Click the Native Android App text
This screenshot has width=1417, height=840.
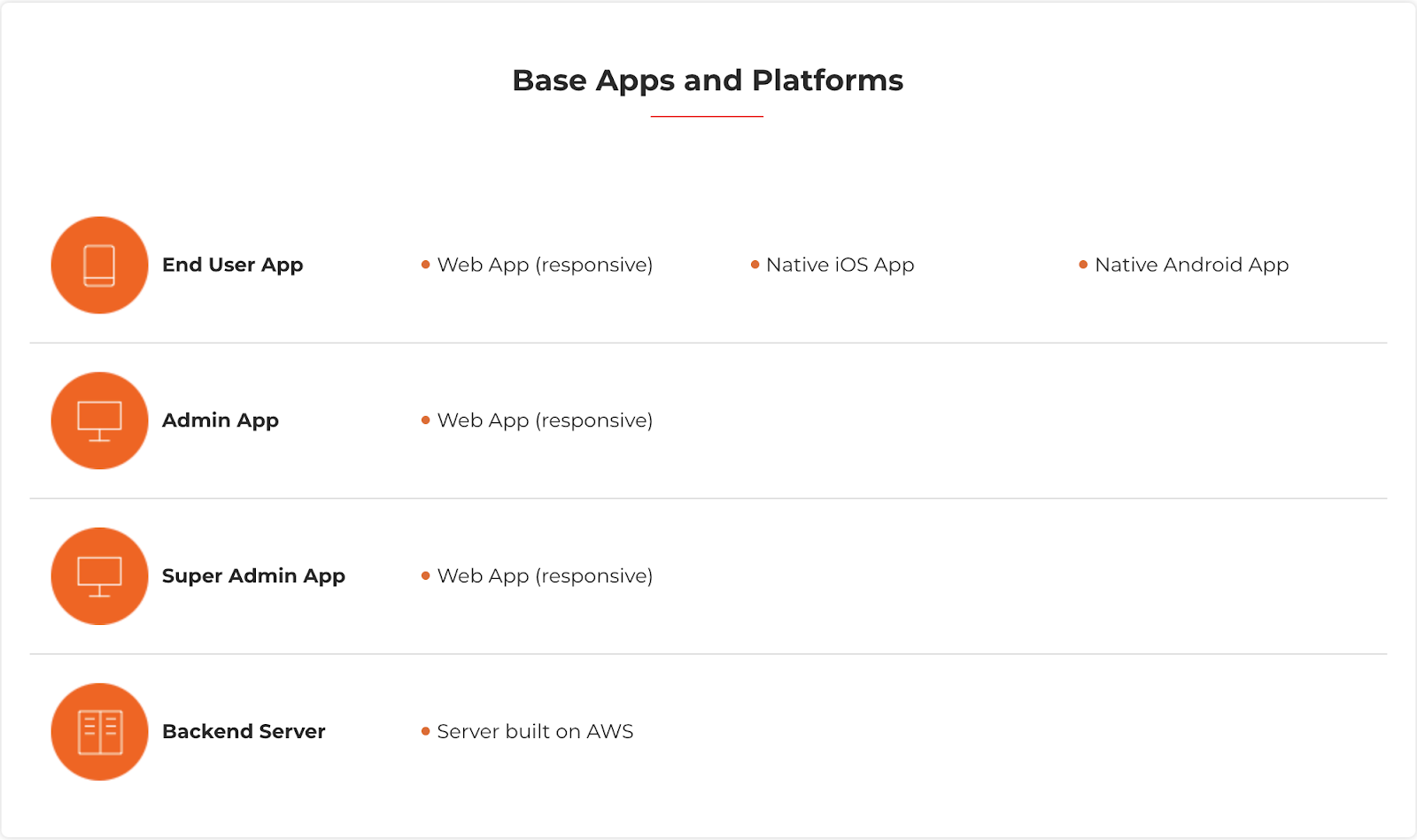point(1191,265)
